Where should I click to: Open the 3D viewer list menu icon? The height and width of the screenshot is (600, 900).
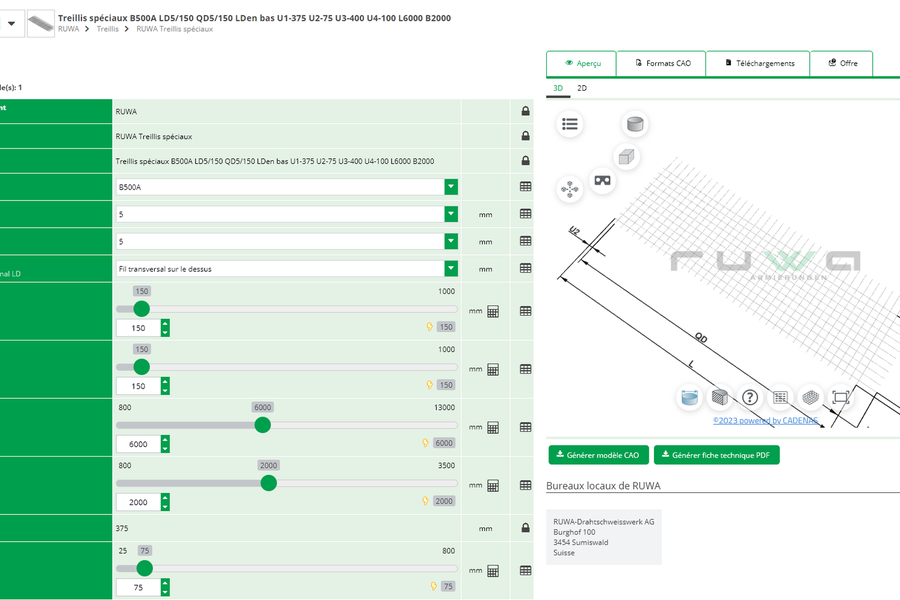(569, 124)
